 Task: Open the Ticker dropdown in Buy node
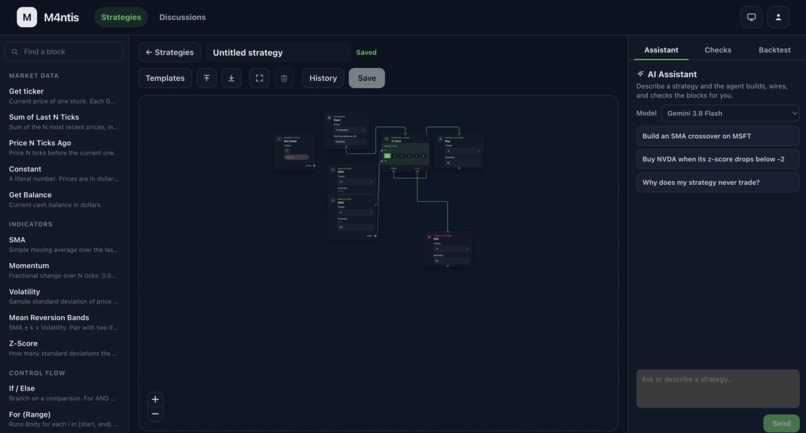pyautogui.click(x=463, y=151)
